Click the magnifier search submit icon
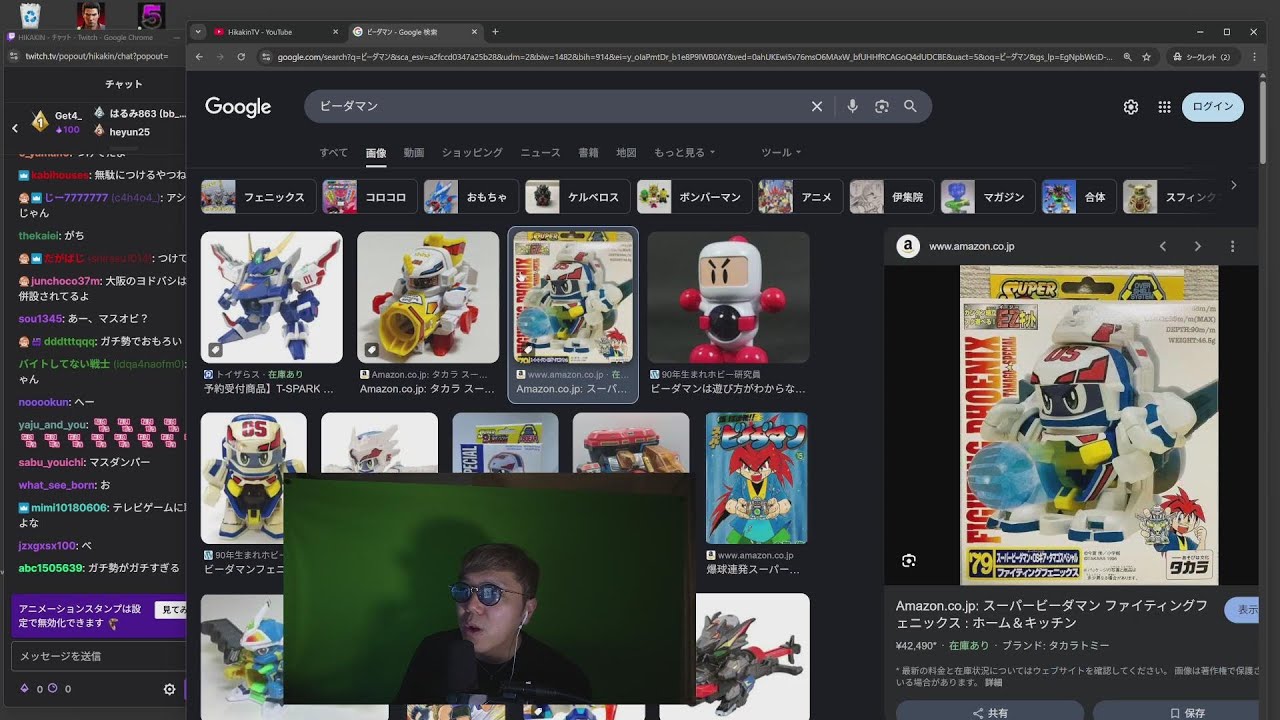 click(910, 106)
